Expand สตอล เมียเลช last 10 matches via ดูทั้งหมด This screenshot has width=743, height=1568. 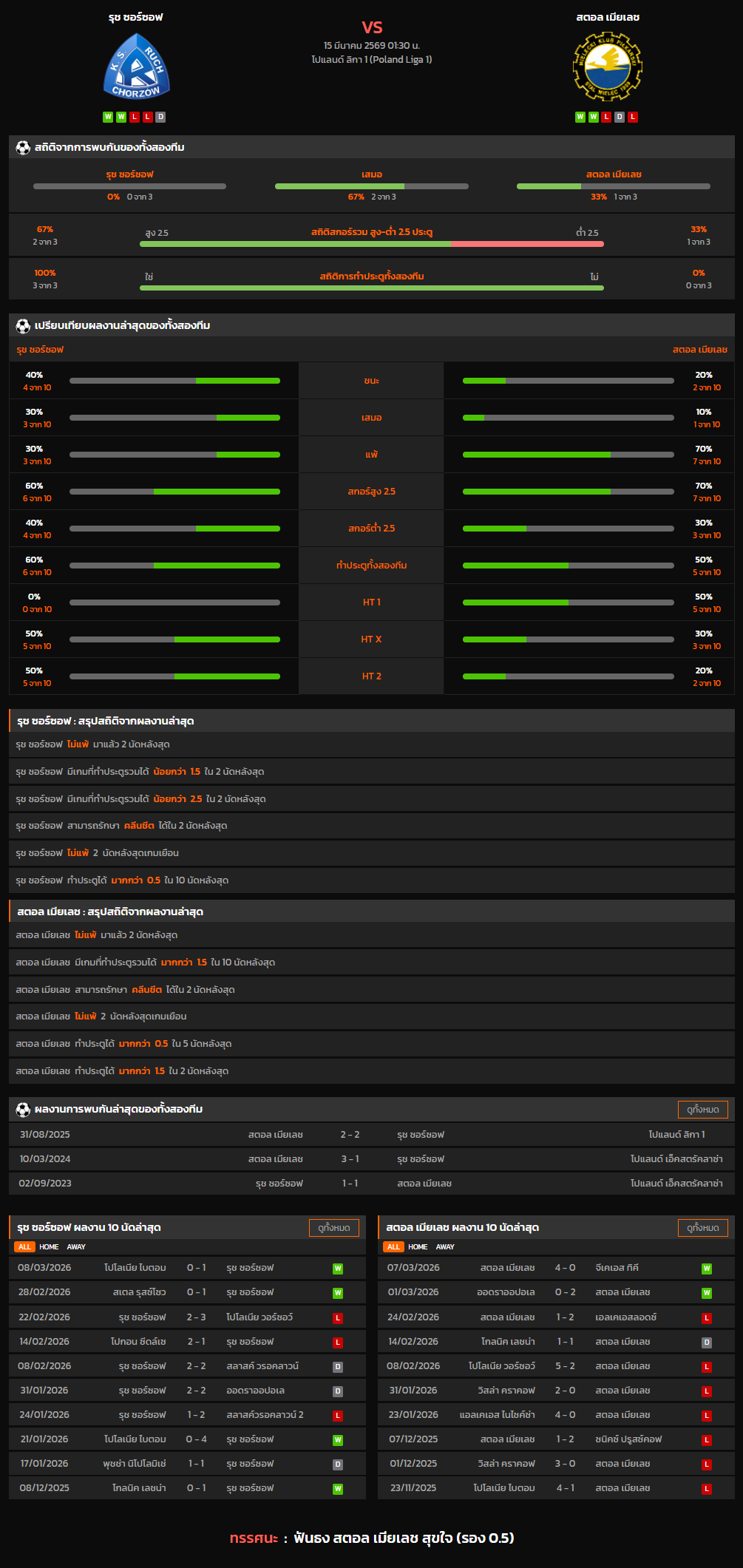pyautogui.click(x=702, y=1227)
